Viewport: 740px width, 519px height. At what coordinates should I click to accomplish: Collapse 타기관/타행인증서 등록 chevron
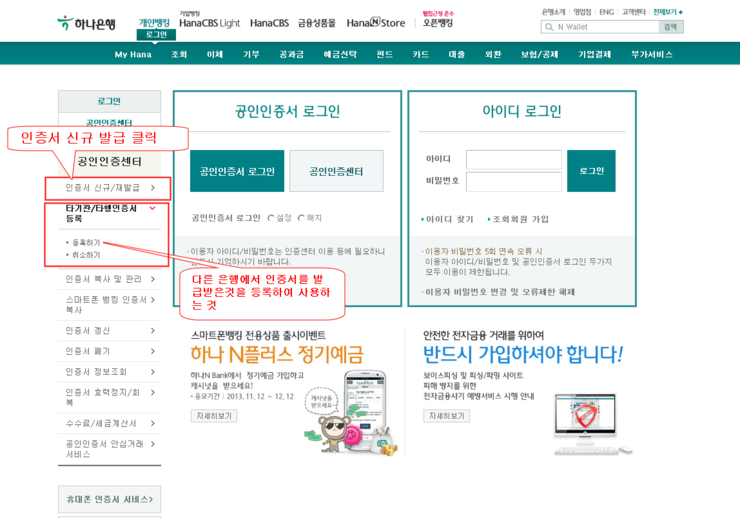coord(152,208)
